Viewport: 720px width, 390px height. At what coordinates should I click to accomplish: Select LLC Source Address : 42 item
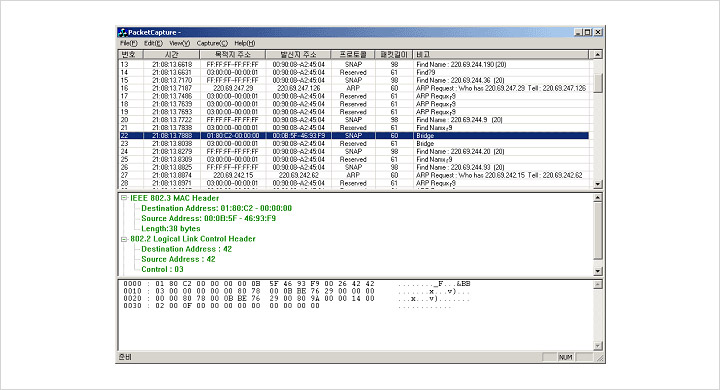pos(178,259)
